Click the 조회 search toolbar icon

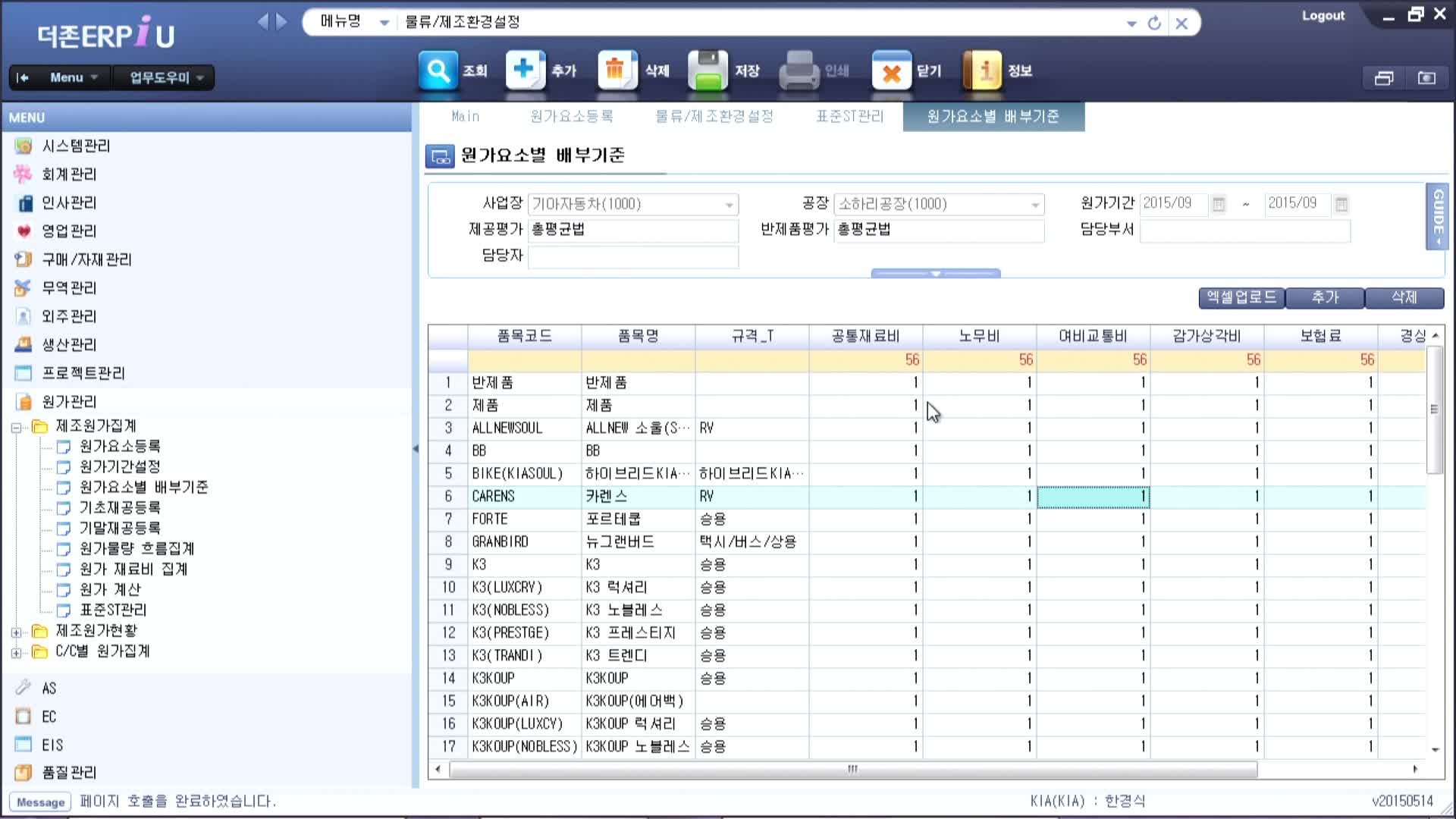(x=438, y=71)
